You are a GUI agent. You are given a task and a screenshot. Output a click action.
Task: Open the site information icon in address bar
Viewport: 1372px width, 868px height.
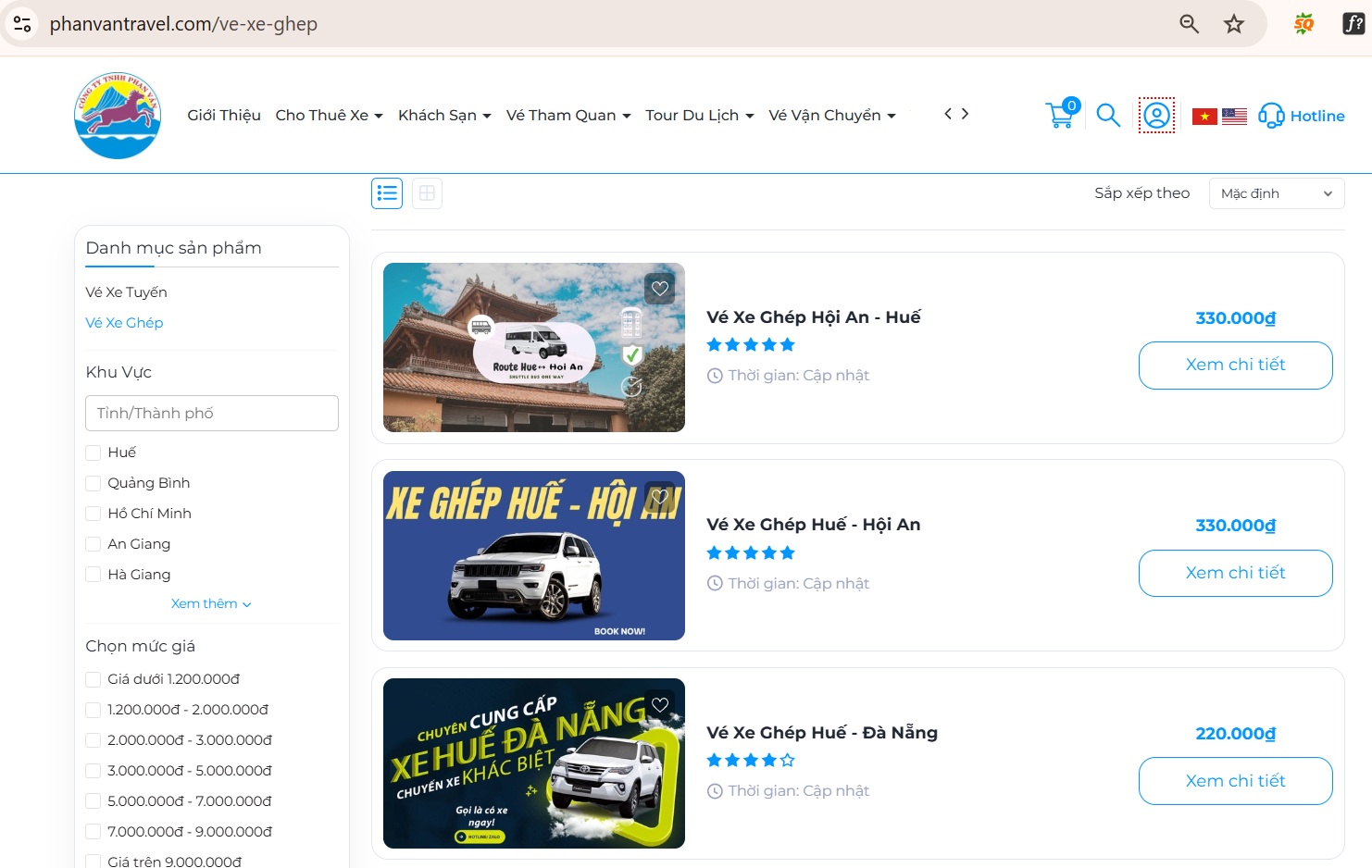point(22,24)
